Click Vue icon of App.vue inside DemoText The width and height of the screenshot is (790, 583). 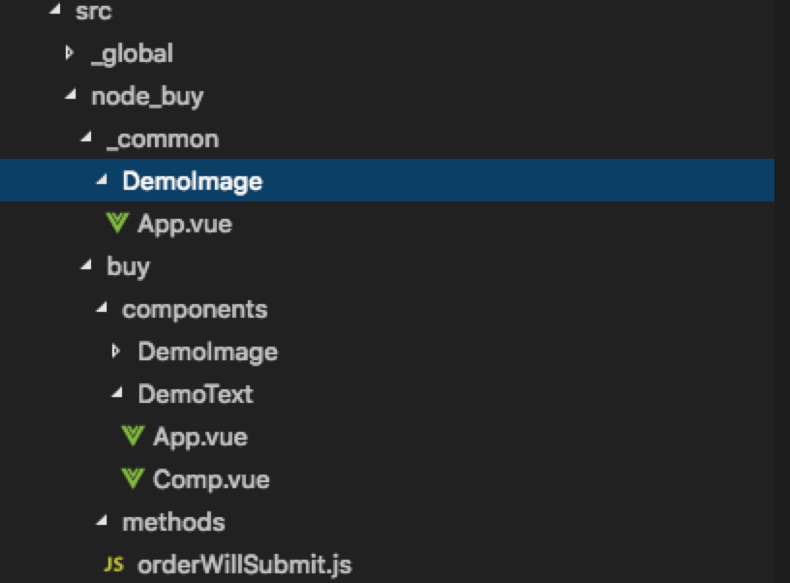[x=133, y=436]
